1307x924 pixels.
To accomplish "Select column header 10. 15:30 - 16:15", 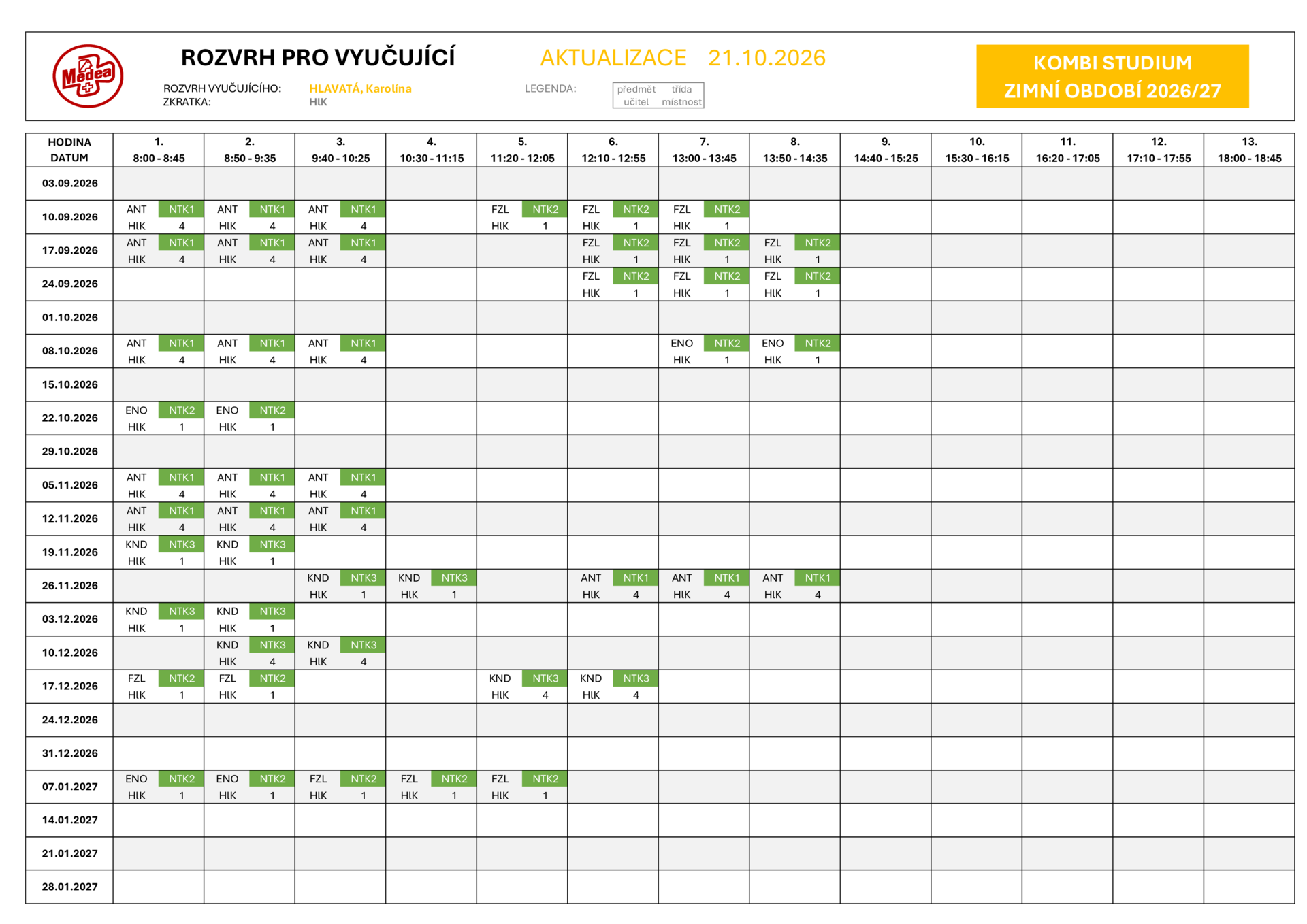I will 977,150.
